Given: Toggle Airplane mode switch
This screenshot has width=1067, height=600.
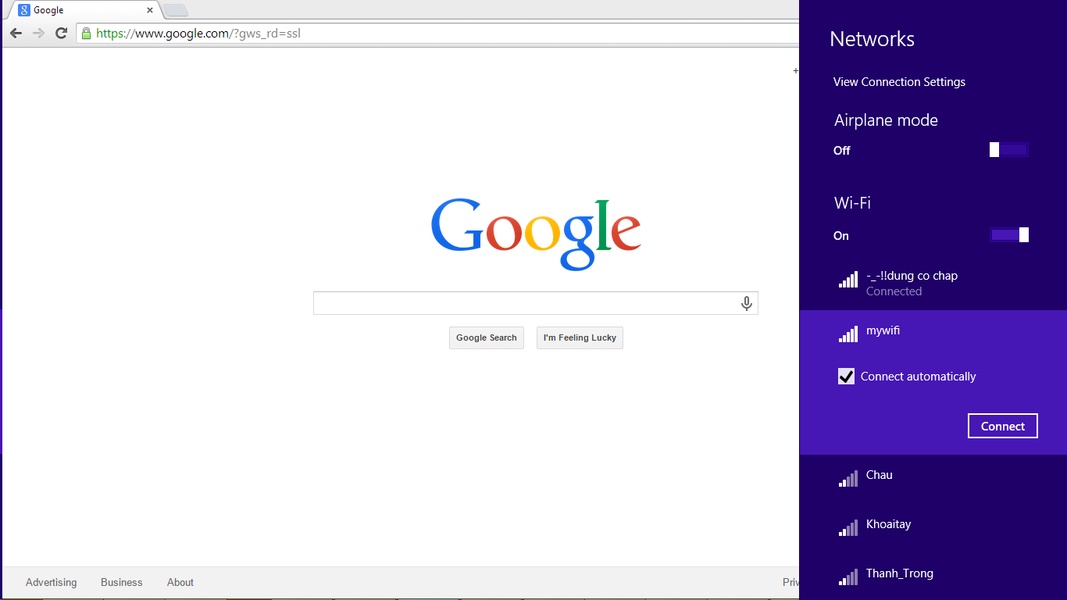Looking at the screenshot, I should [x=1008, y=150].
